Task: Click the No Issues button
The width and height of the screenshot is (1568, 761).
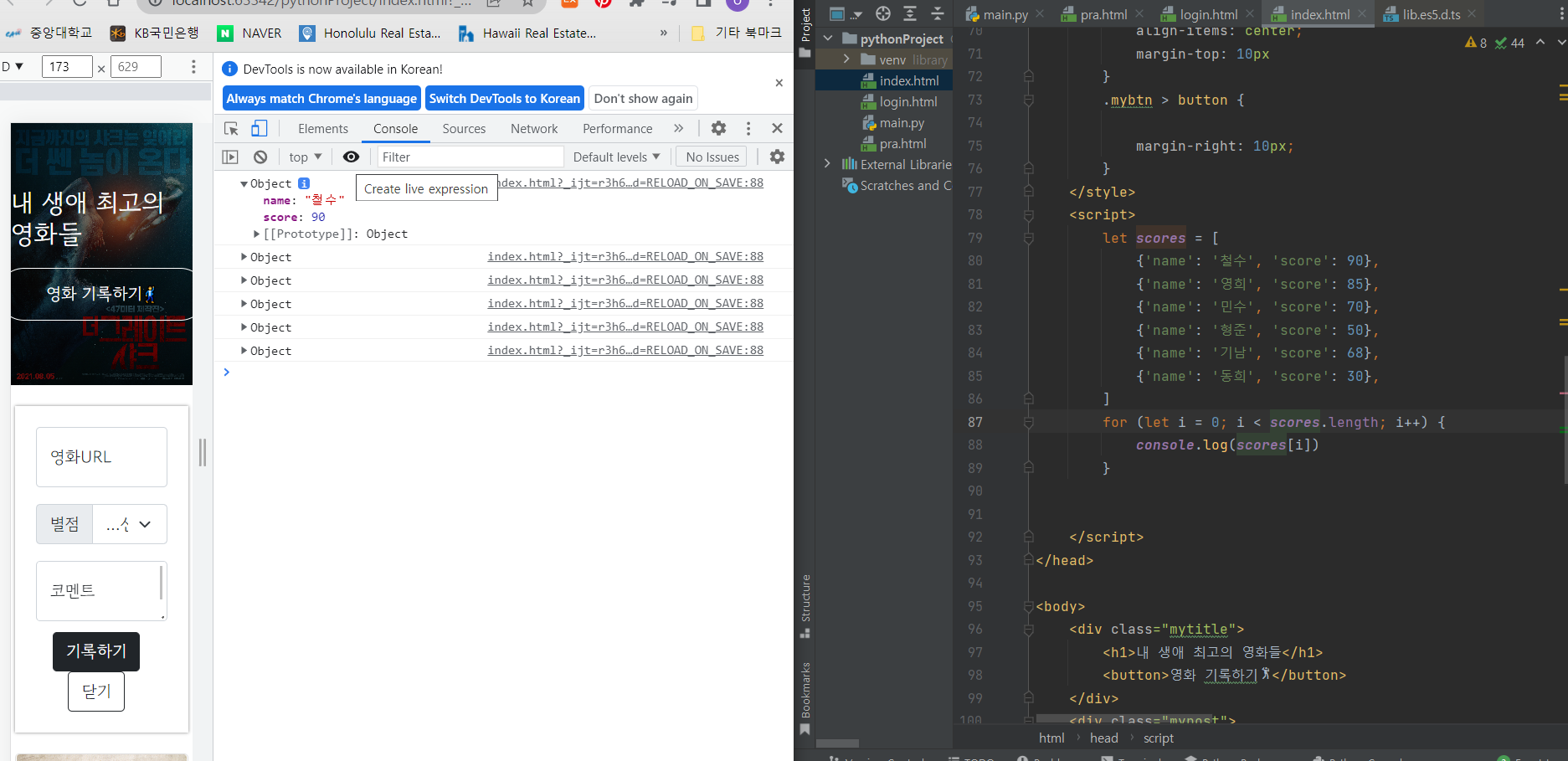Action: 712,157
